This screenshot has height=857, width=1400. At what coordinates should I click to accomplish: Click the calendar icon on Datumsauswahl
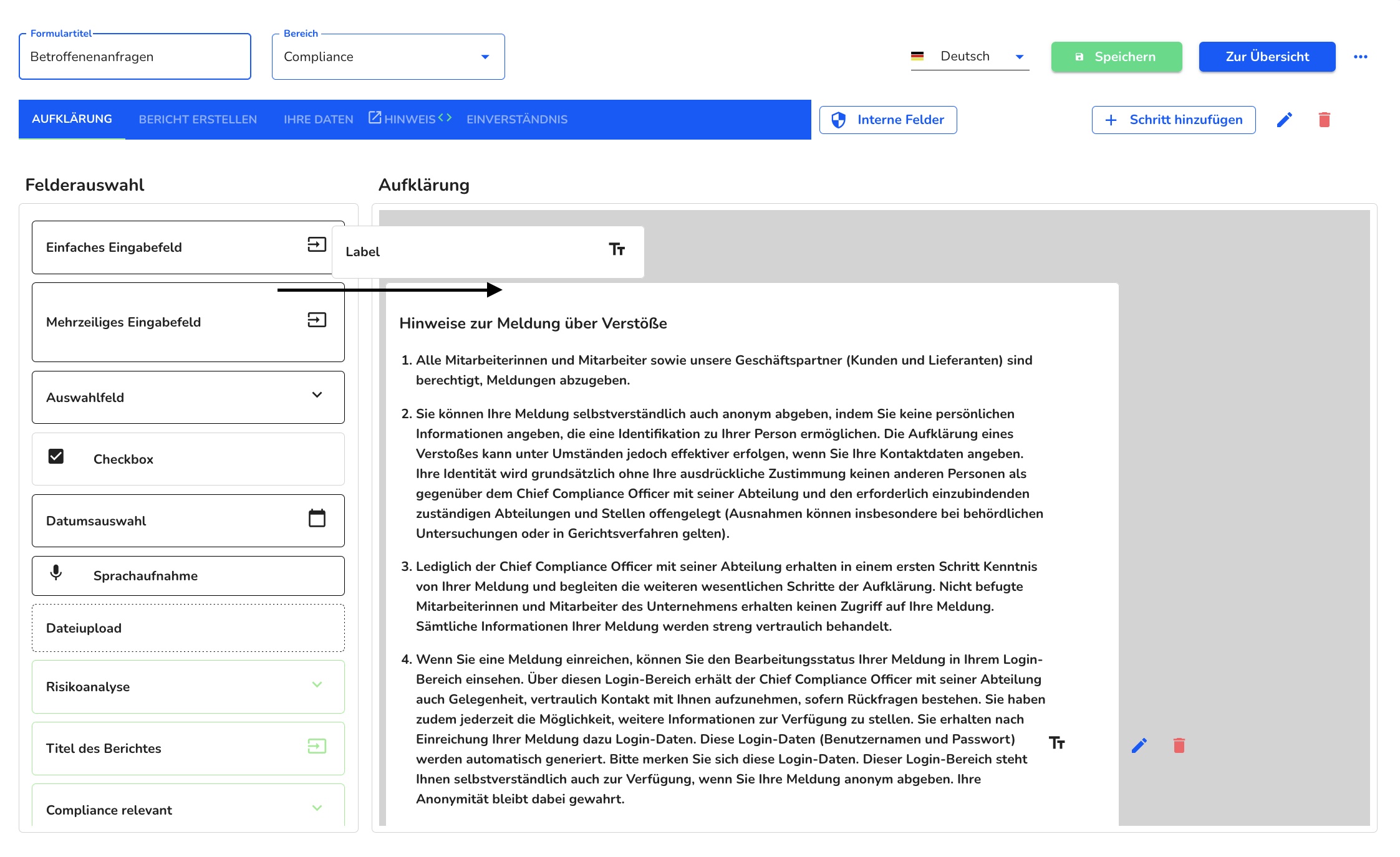tap(317, 518)
